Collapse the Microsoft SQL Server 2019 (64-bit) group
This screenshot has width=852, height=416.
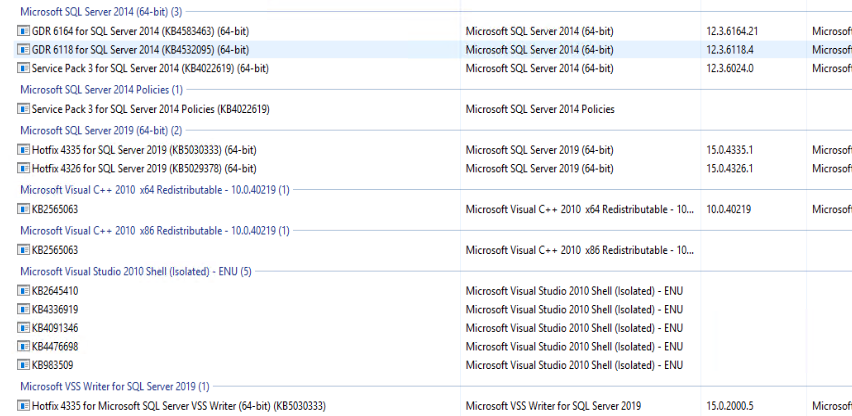click(101, 130)
